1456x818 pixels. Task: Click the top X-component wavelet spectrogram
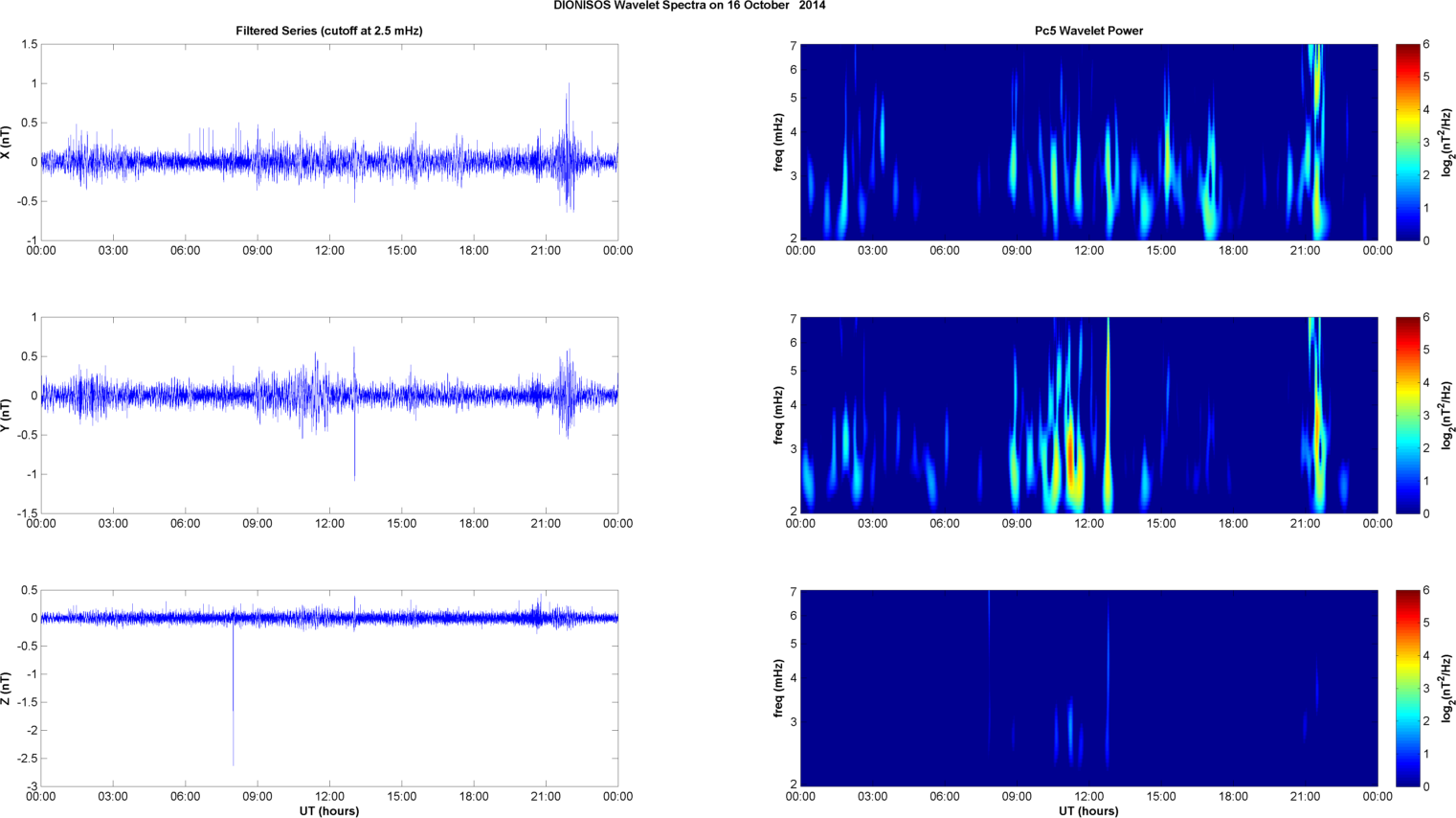click(1088, 143)
